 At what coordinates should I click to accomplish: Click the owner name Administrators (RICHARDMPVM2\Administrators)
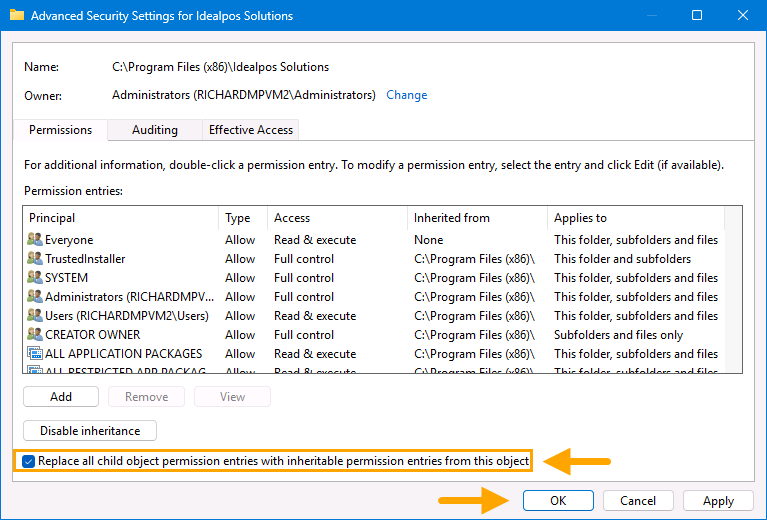point(244,95)
